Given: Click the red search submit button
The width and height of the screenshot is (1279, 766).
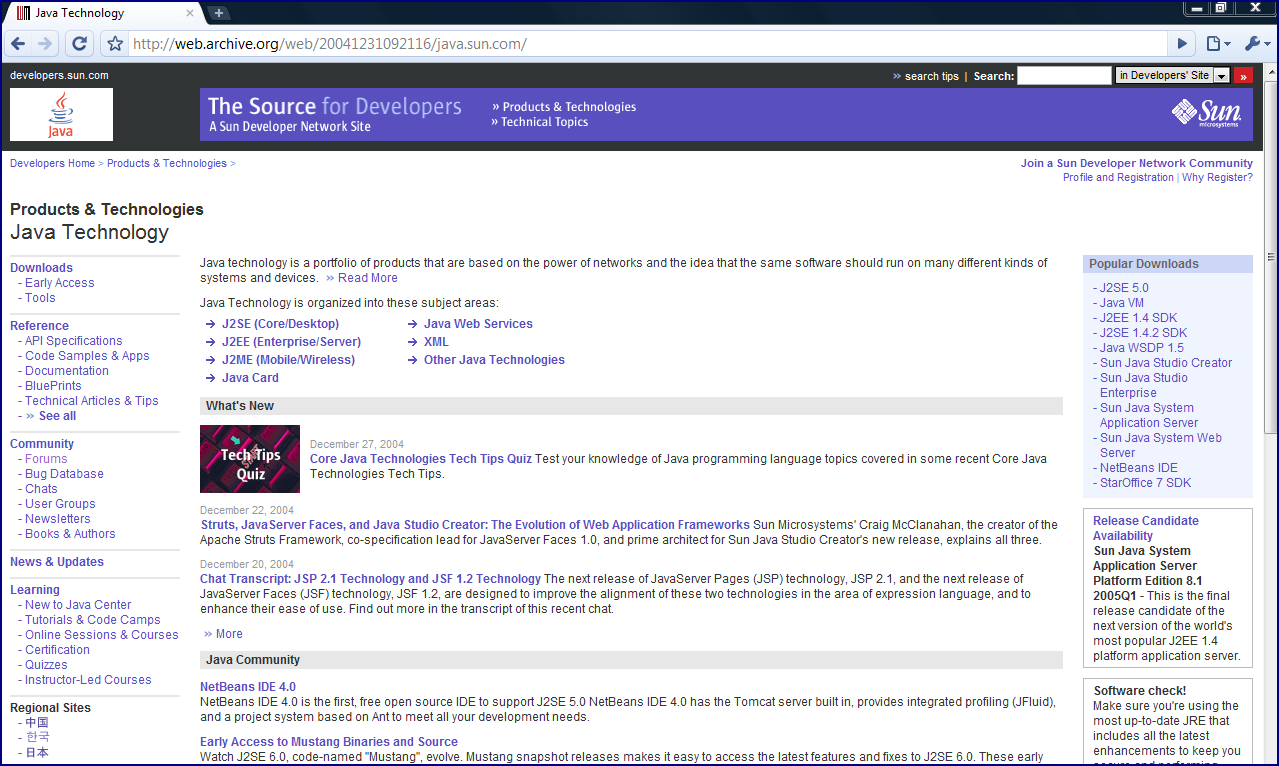Looking at the screenshot, I should pyautogui.click(x=1243, y=75).
